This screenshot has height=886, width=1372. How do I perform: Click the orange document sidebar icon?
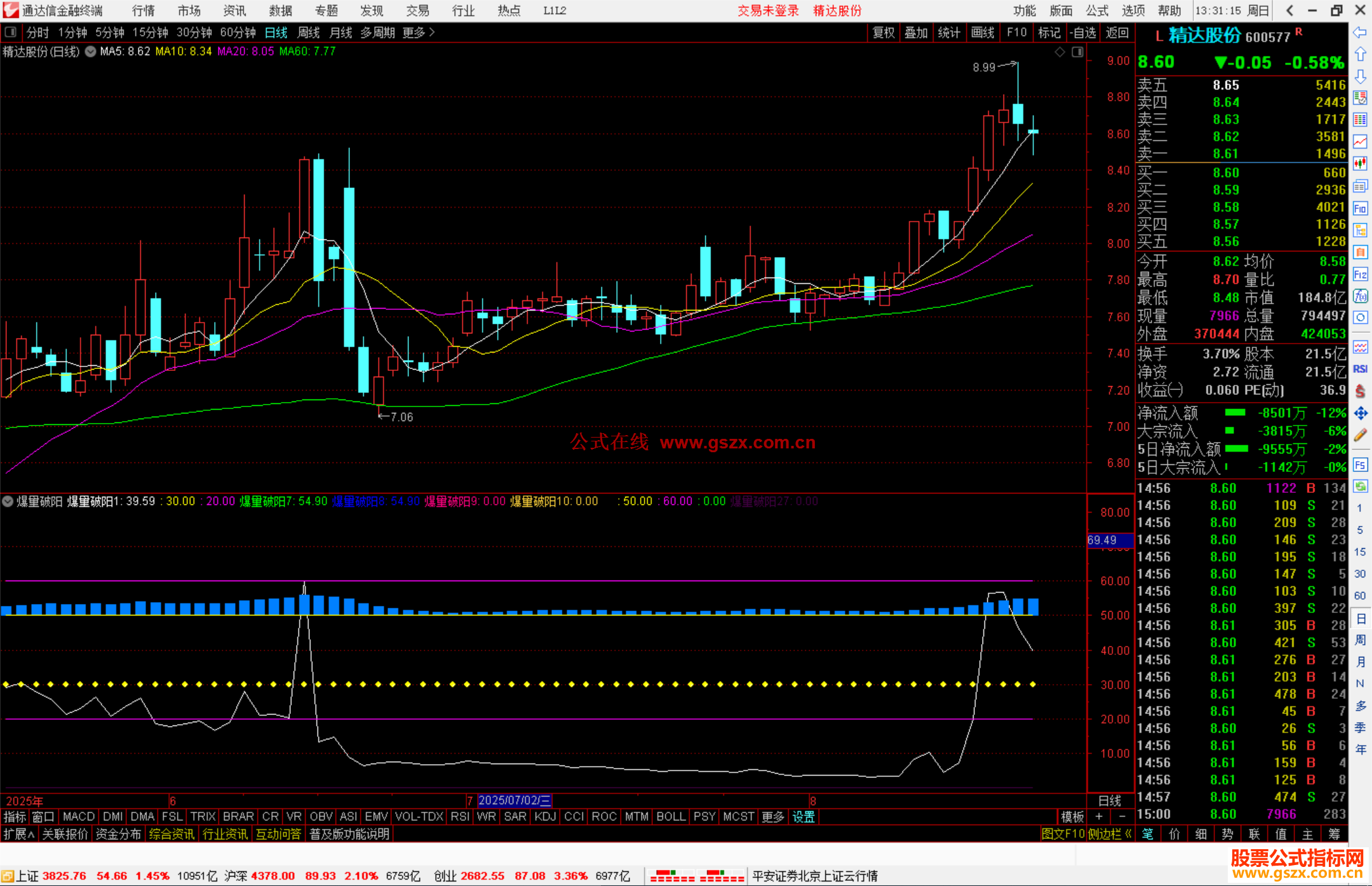(x=1360, y=252)
